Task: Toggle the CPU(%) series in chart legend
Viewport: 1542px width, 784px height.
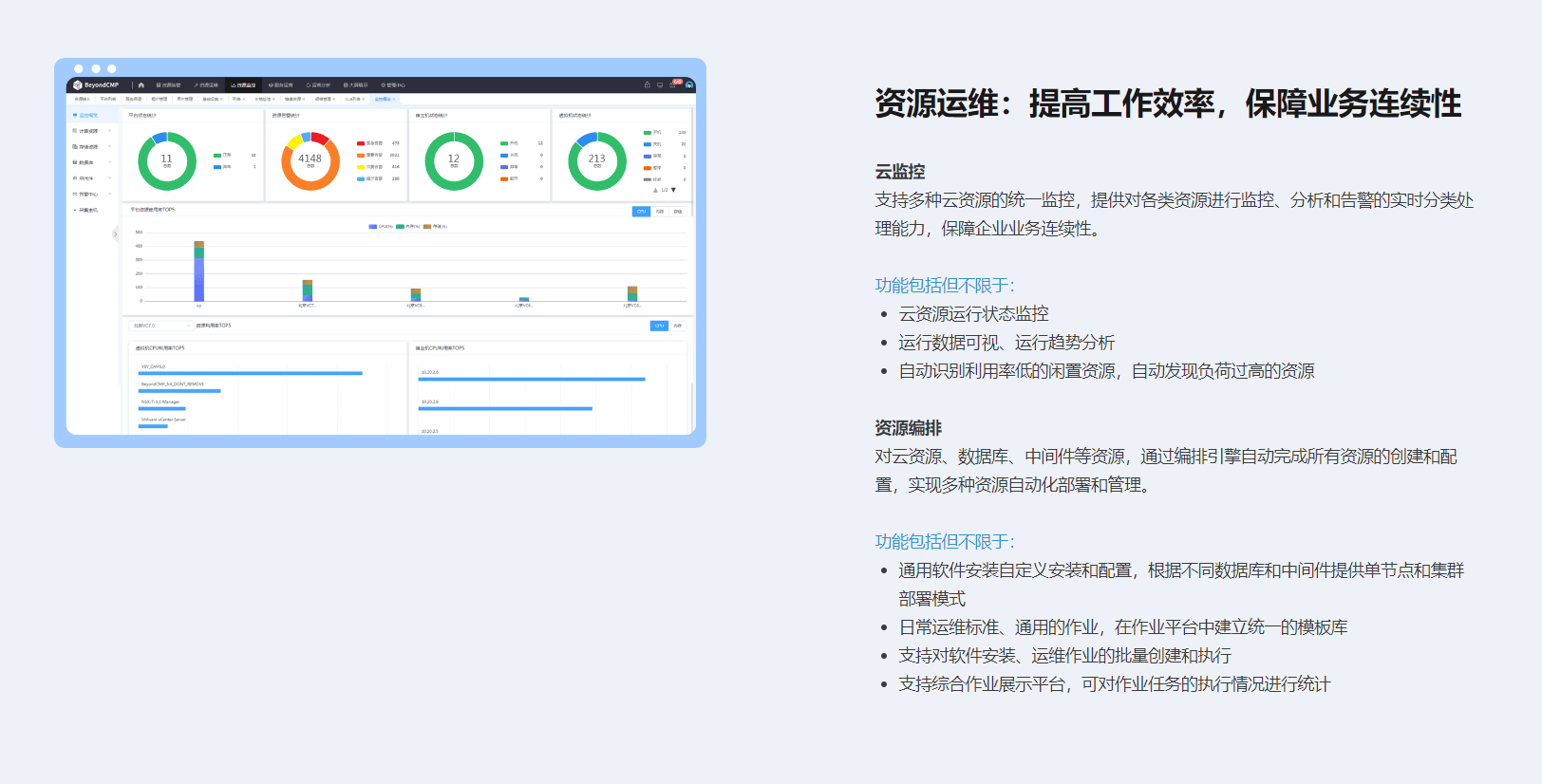Action: tap(381, 227)
